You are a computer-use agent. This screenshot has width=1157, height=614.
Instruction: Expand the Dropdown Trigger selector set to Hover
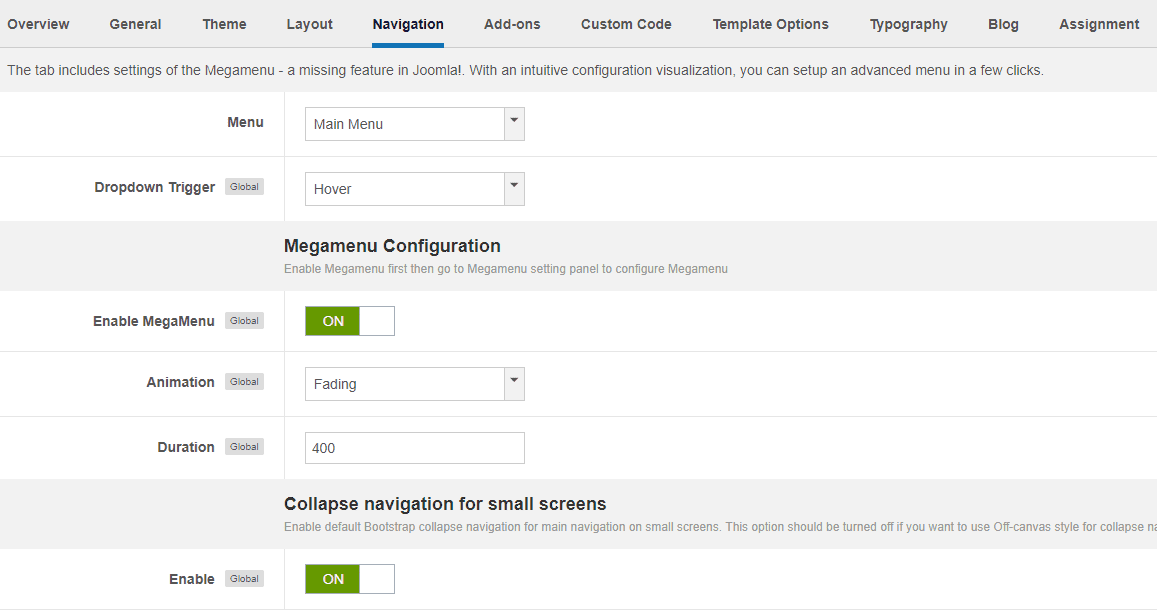(405, 188)
